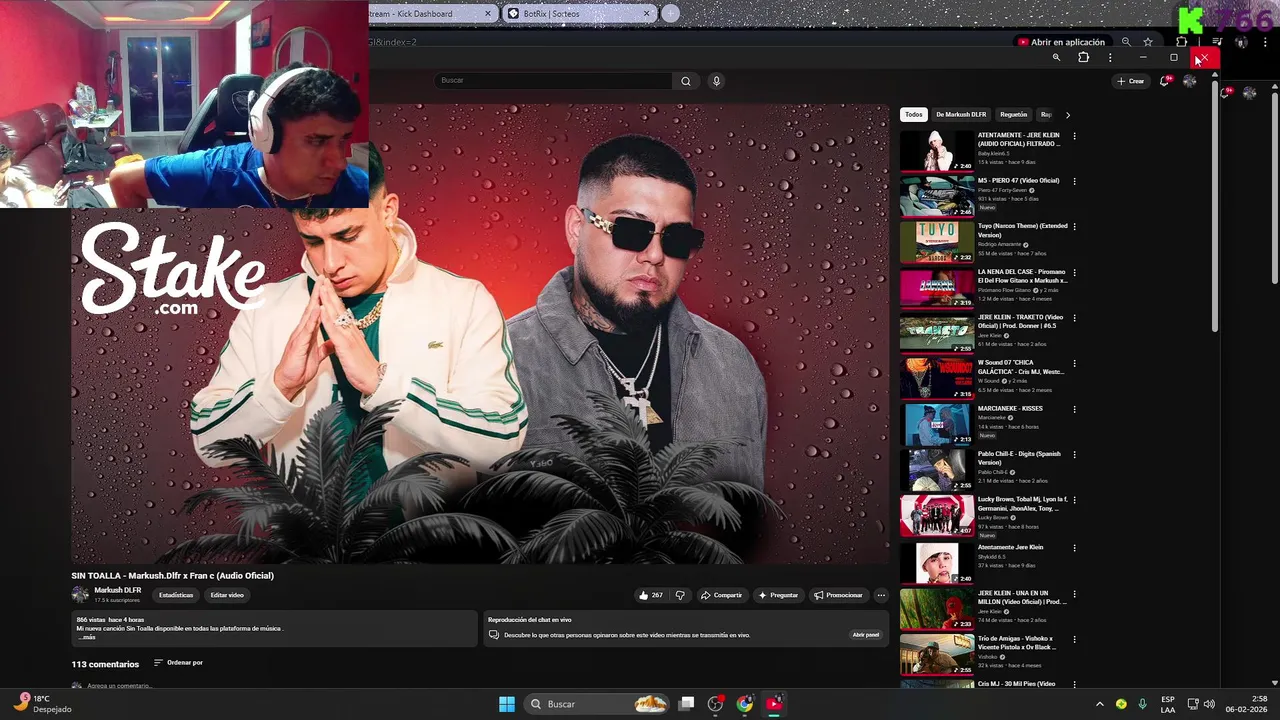Close the Kick Dashboard tab
Viewport: 1280px width, 720px height.
[x=488, y=14]
